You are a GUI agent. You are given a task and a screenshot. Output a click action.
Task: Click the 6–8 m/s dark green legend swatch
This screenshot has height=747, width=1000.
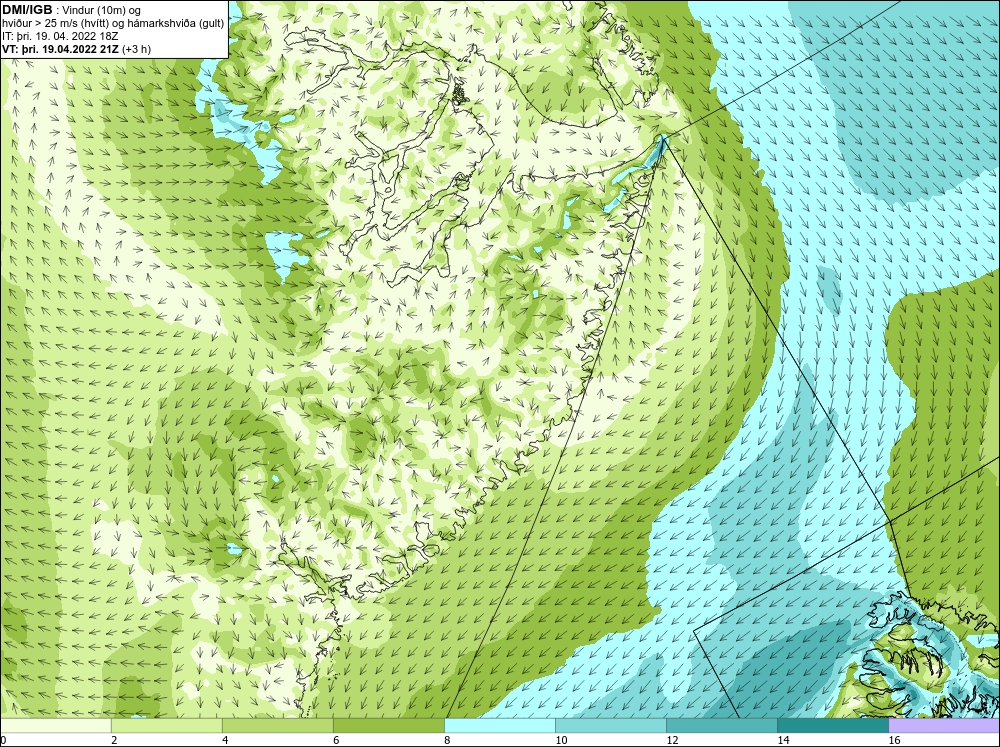[388, 726]
